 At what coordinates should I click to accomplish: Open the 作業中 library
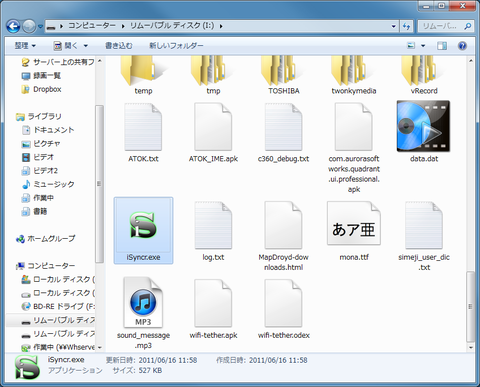tap(38, 198)
